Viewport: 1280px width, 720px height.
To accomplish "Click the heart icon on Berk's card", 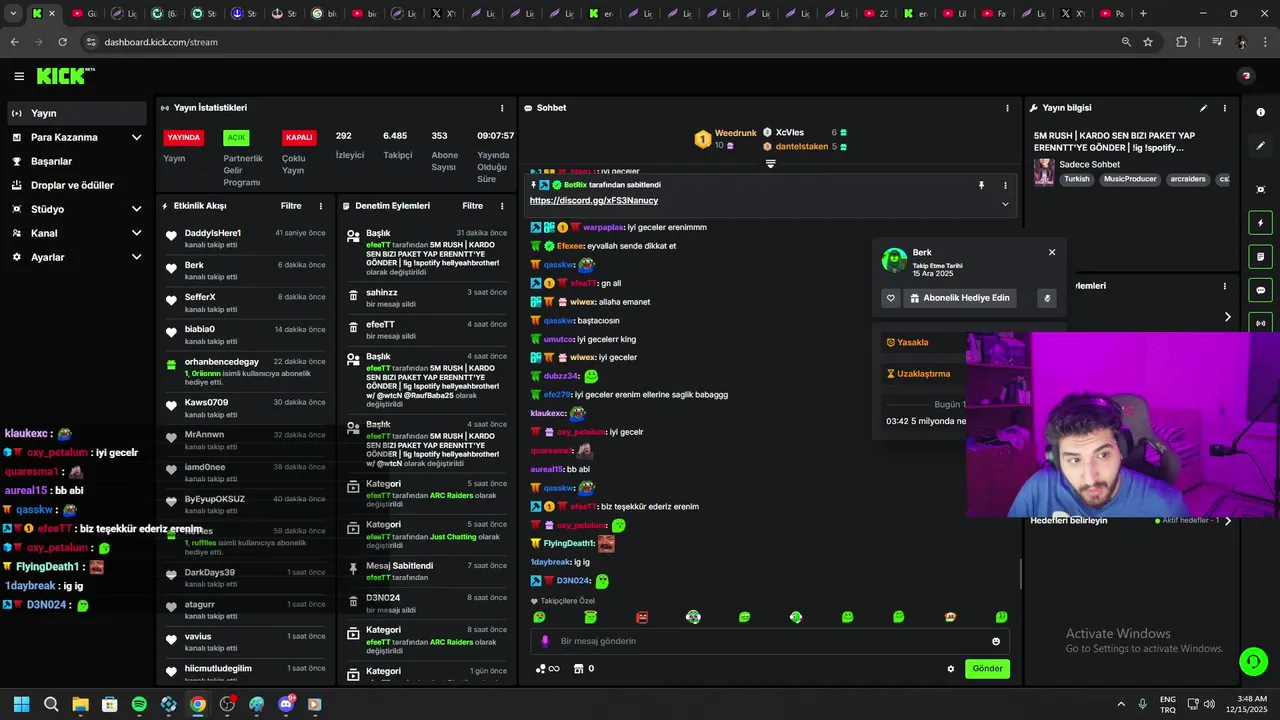I will [891, 298].
